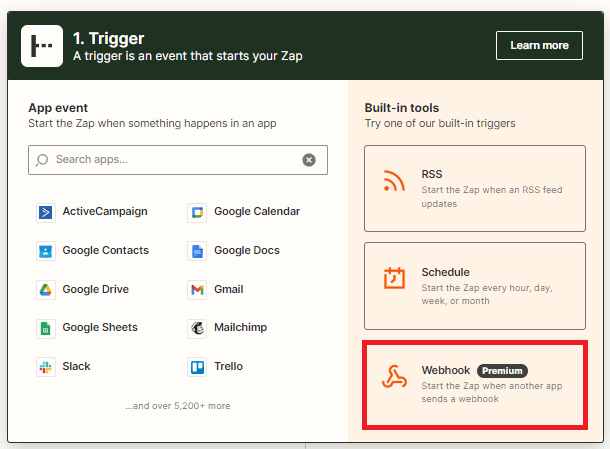Image resolution: width=610 pixels, height=449 pixels.
Task: Select the Trello app icon
Action: [197, 367]
